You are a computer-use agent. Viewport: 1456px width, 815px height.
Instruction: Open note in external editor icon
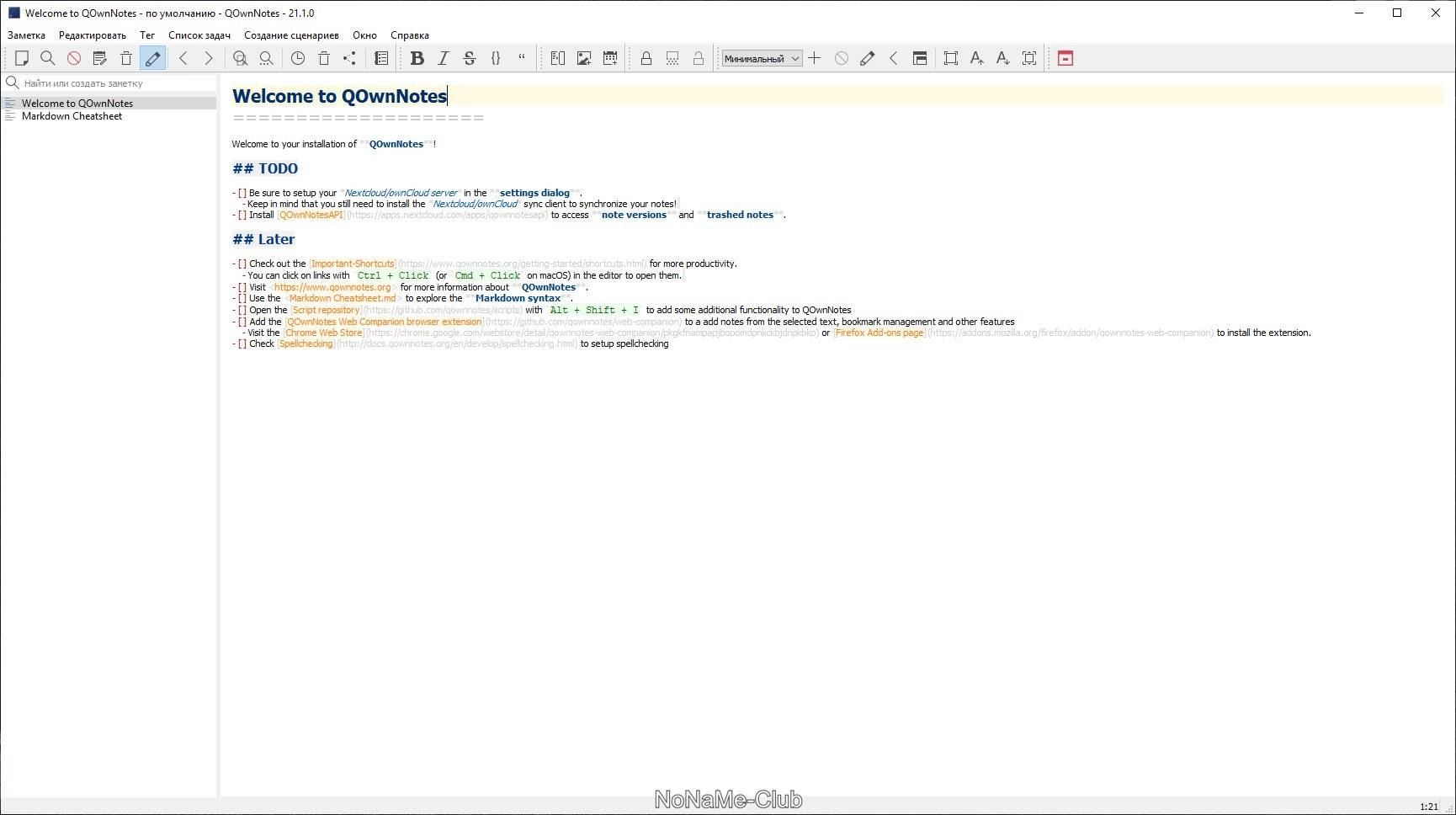pyautogui.click(x=100, y=58)
